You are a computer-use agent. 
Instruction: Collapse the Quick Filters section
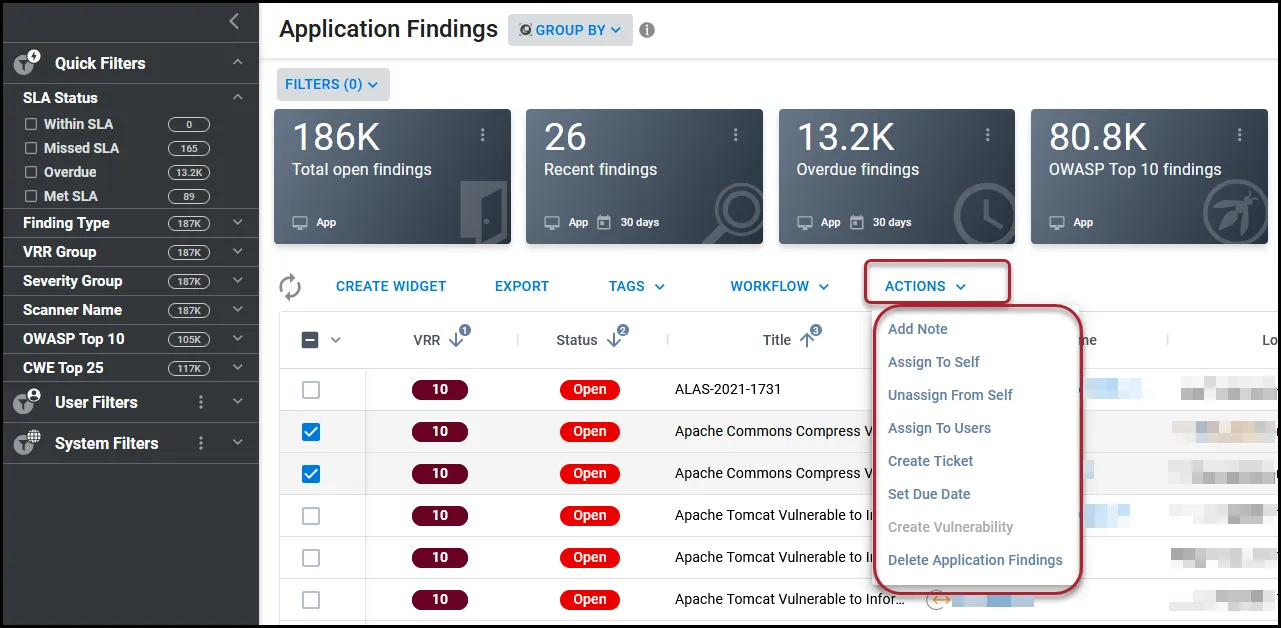point(238,63)
